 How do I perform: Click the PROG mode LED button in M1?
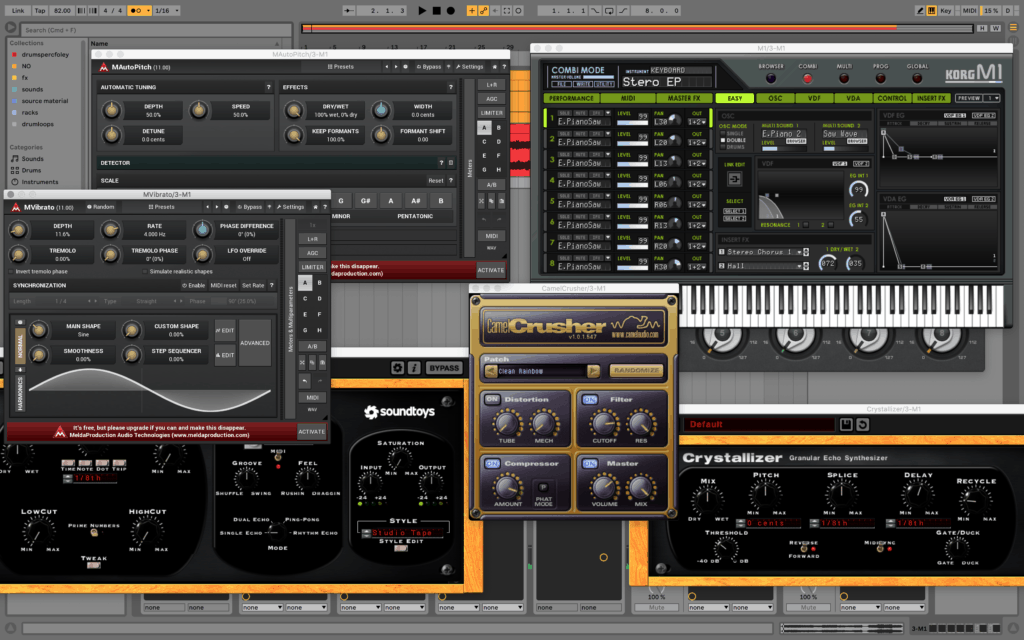[880, 78]
